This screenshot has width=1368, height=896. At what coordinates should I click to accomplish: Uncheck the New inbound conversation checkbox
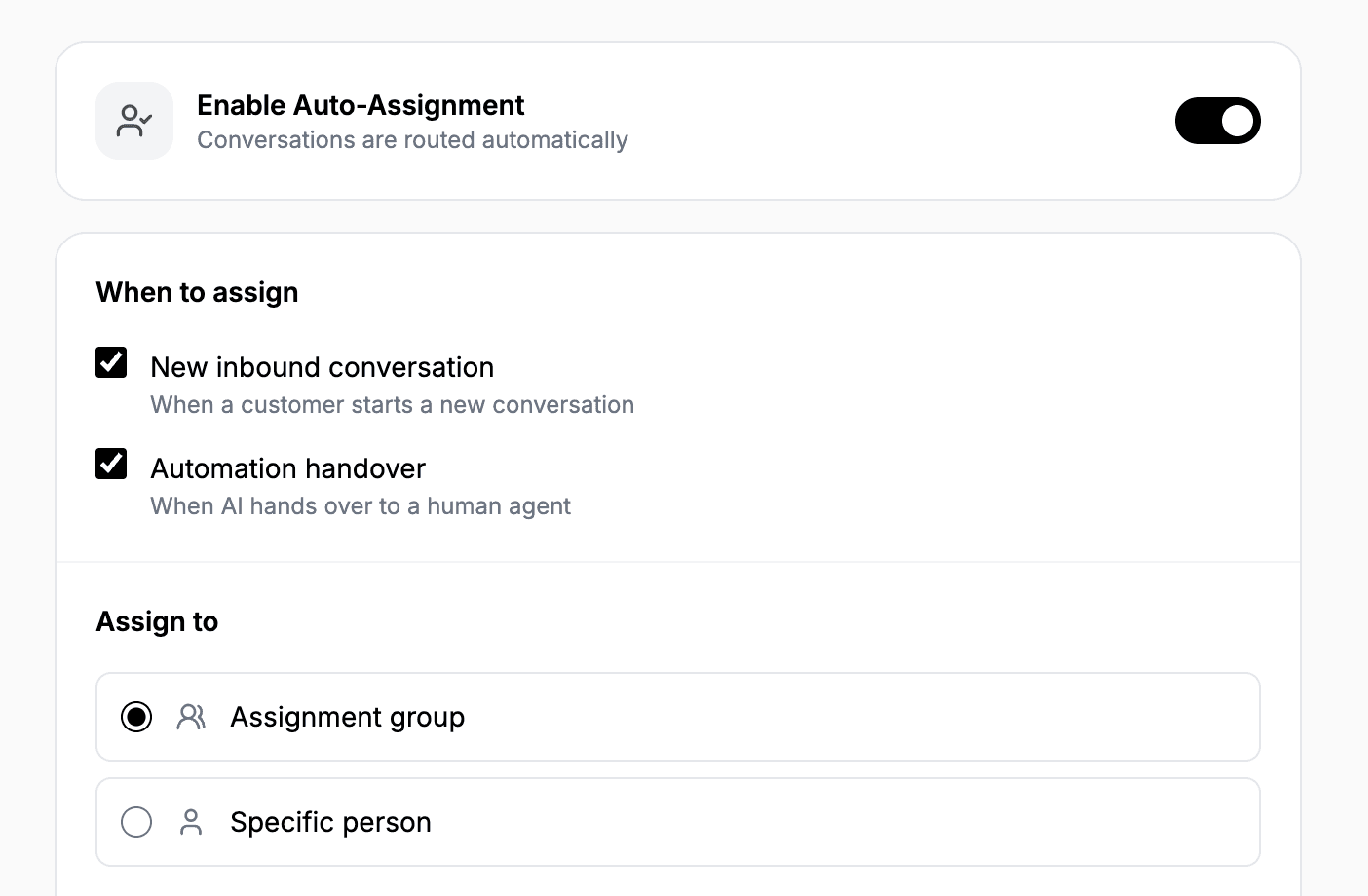click(111, 362)
